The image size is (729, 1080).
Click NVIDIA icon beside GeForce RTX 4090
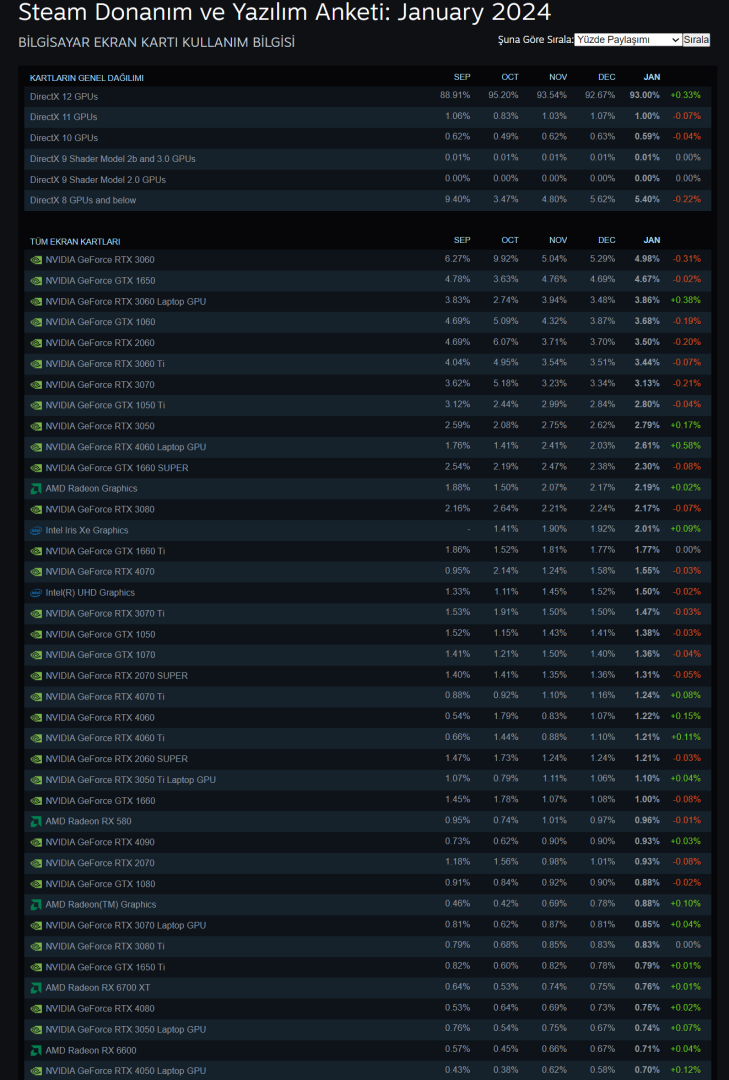tap(36, 842)
